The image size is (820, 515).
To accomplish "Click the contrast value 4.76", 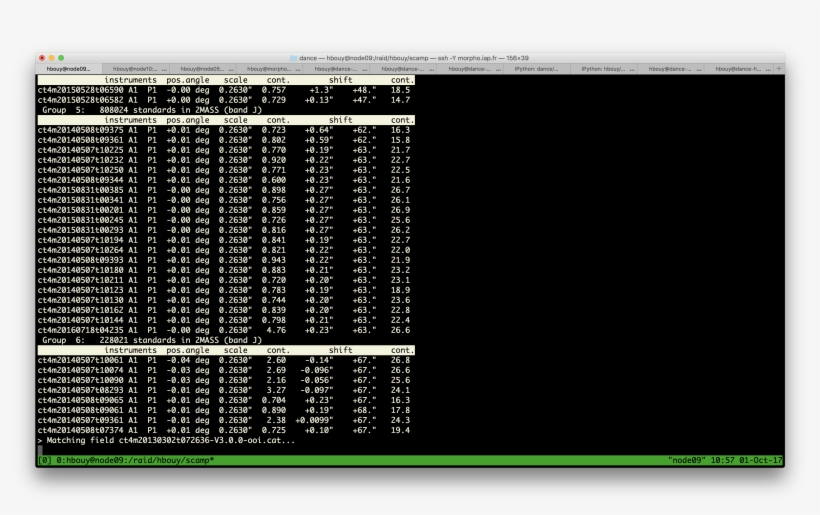I will [x=276, y=330].
